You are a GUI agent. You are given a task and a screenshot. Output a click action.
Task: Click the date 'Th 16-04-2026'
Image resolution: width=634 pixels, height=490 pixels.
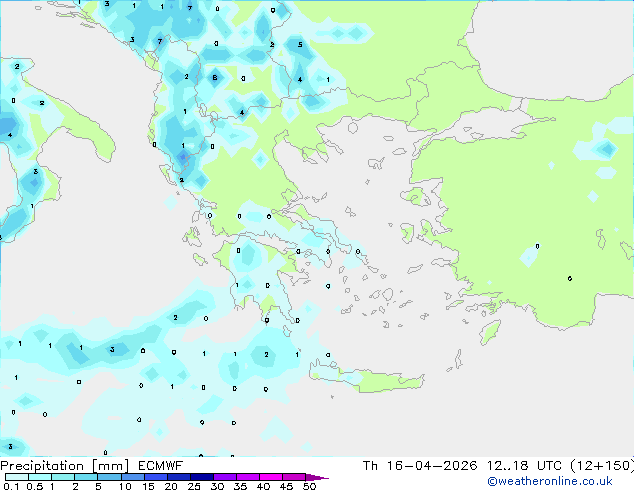coord(420,466)
